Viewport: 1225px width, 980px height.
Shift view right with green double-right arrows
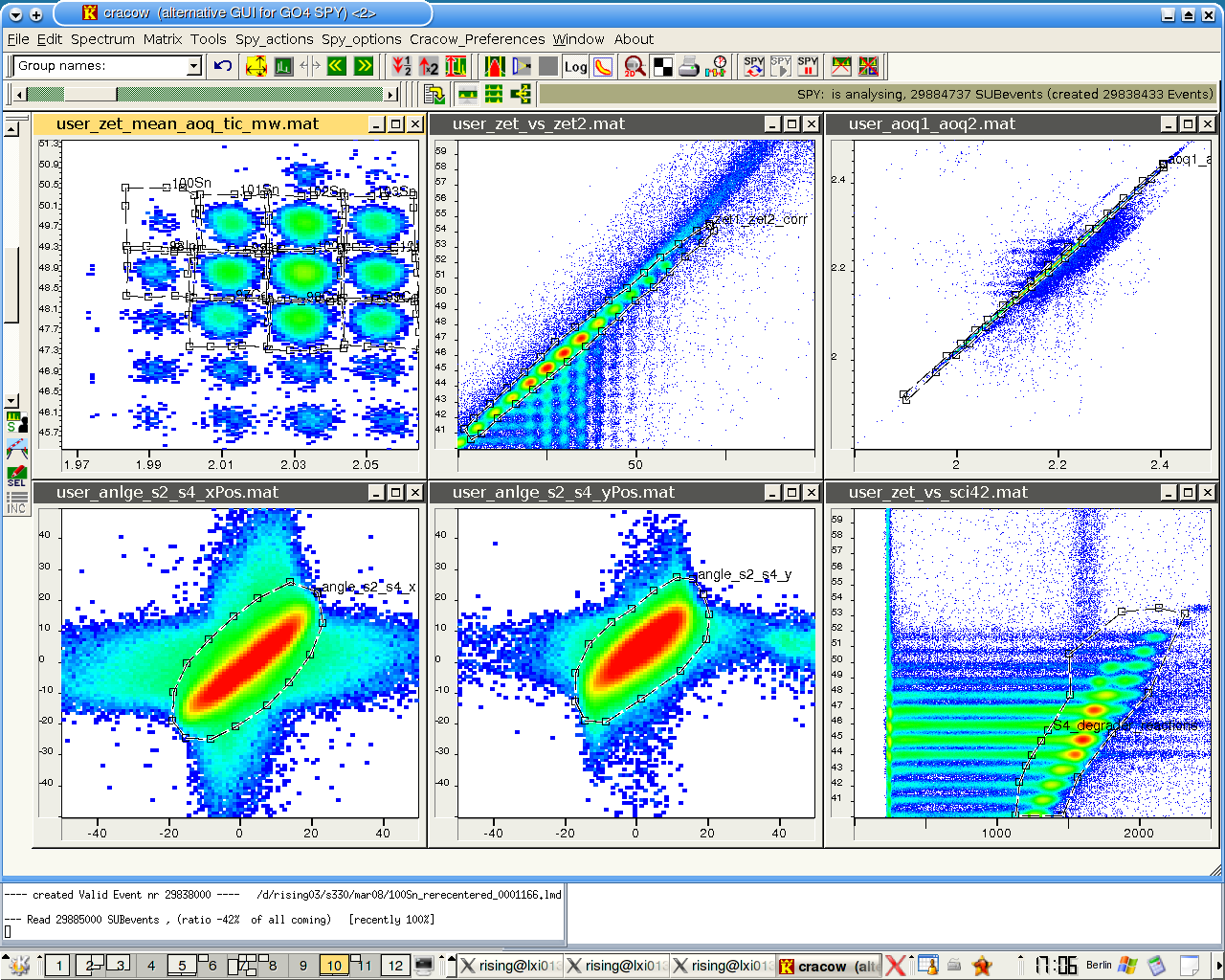[x=363, y=66]
